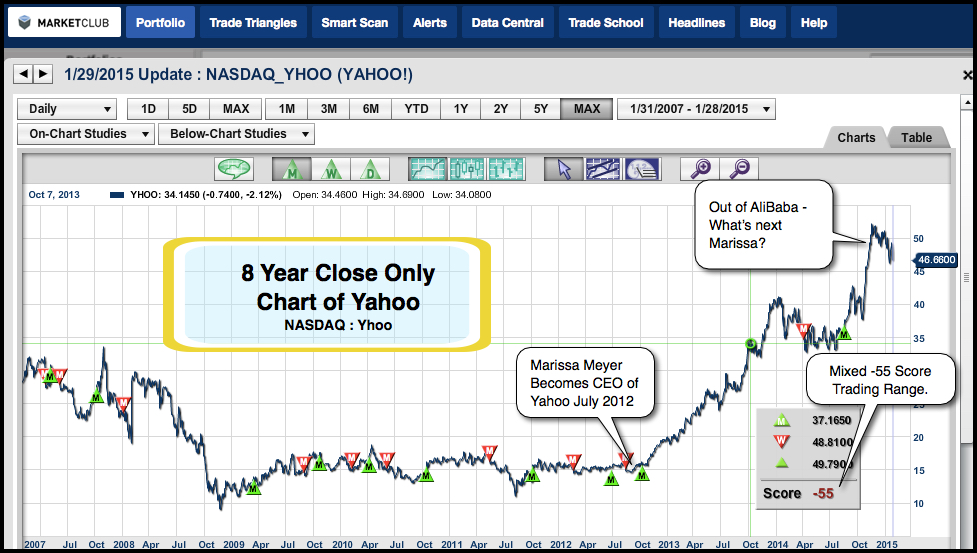The image size is (977, 553).
Task: Go to next chart with right arrow
Action: 42,74
